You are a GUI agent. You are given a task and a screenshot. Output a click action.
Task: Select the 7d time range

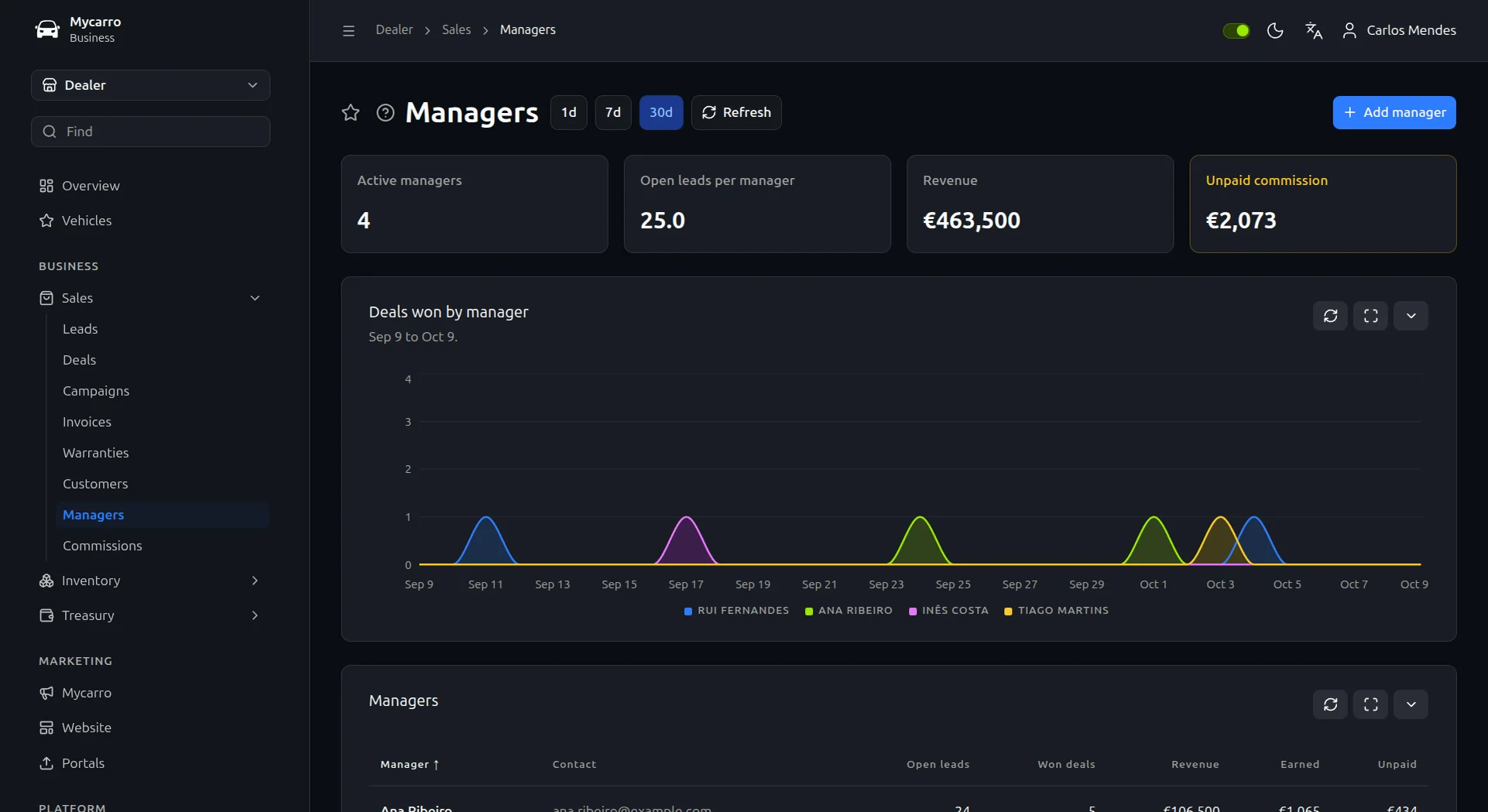pos(613,112)
